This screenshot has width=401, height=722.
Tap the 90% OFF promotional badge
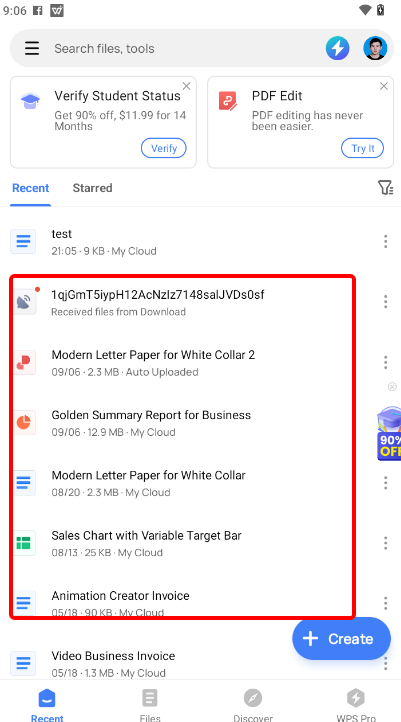click(389, 433)
